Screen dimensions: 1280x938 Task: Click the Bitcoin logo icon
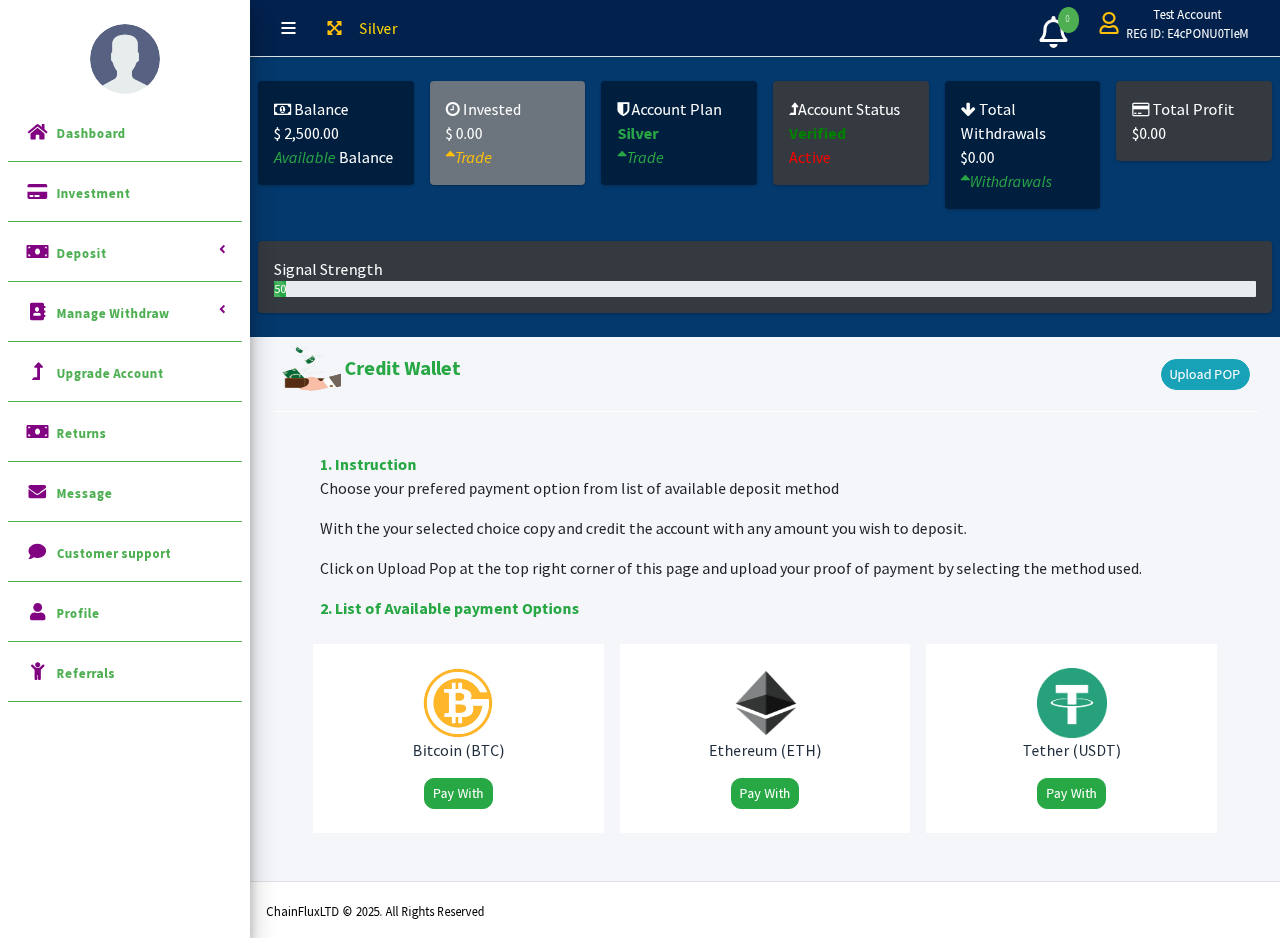click(x=458, y=703)
